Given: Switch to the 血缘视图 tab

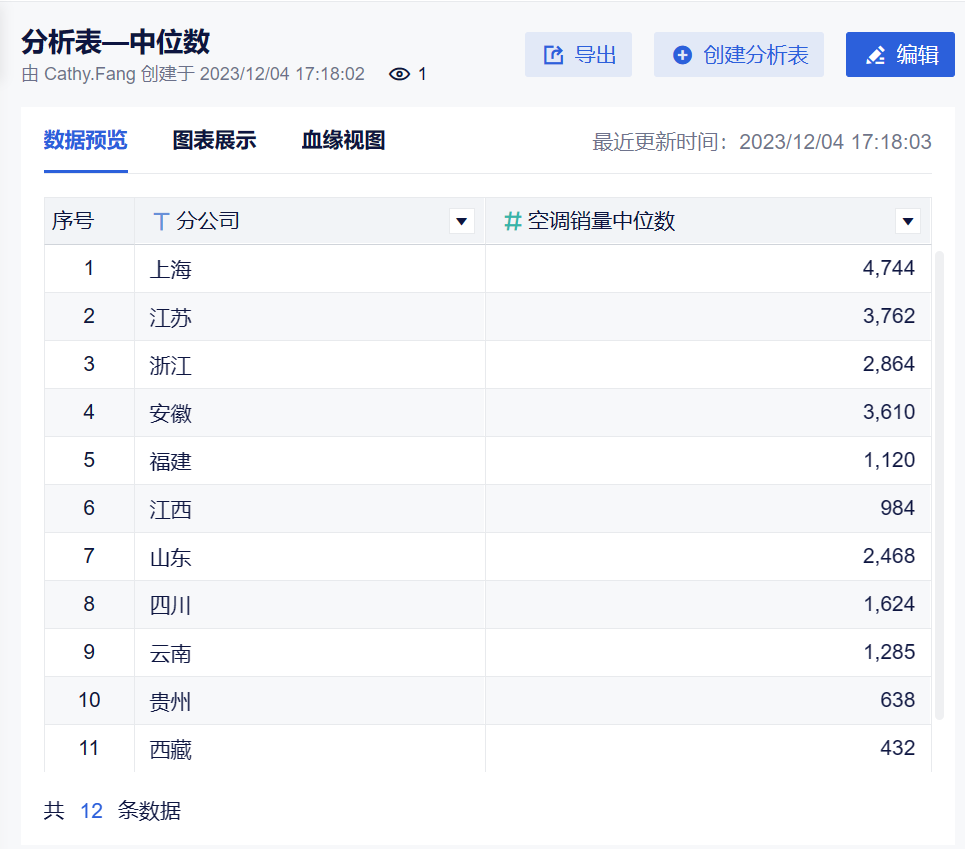Looking at the screenshot, I should [x=343, y=140].
